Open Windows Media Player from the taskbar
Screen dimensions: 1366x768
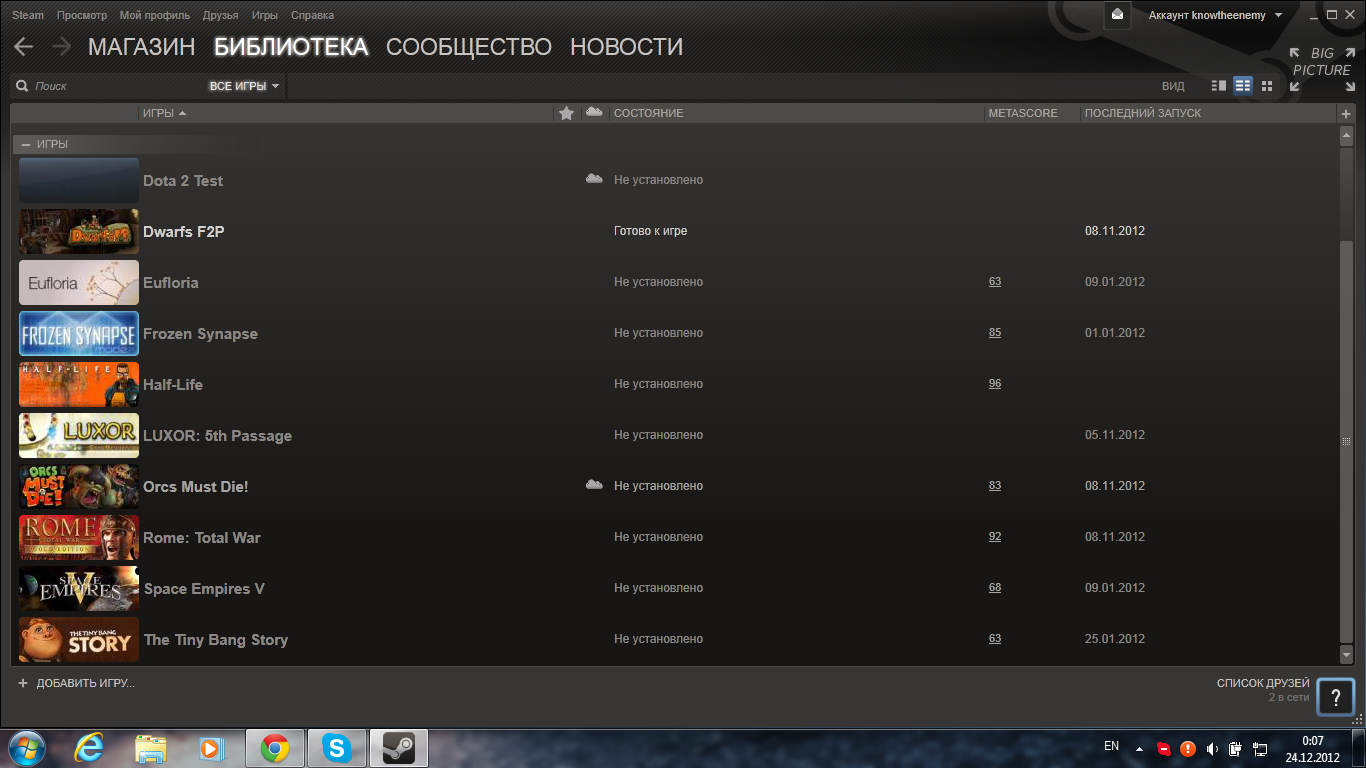coord(212,747)
